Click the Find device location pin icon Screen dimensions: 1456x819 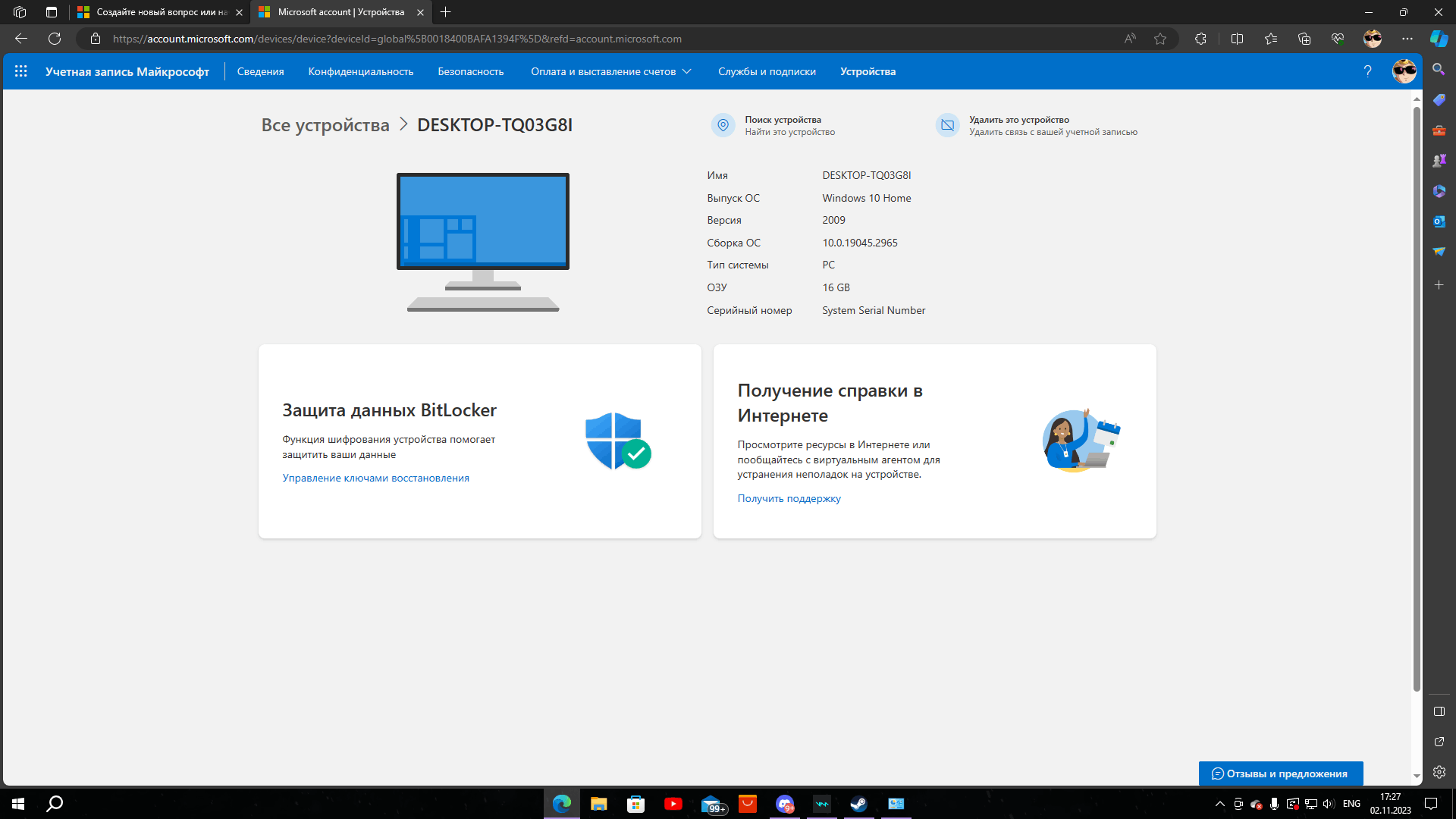[723, 125]
